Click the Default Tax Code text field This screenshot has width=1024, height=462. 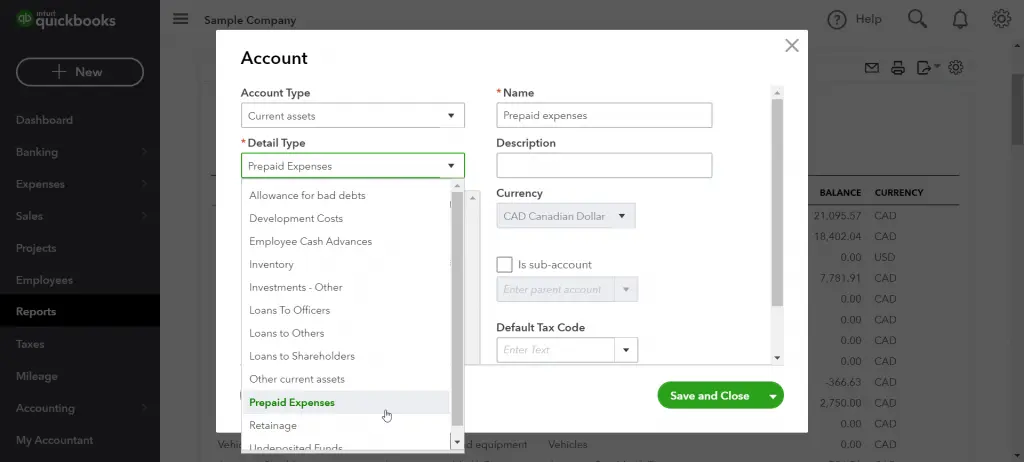pos(556,350)
